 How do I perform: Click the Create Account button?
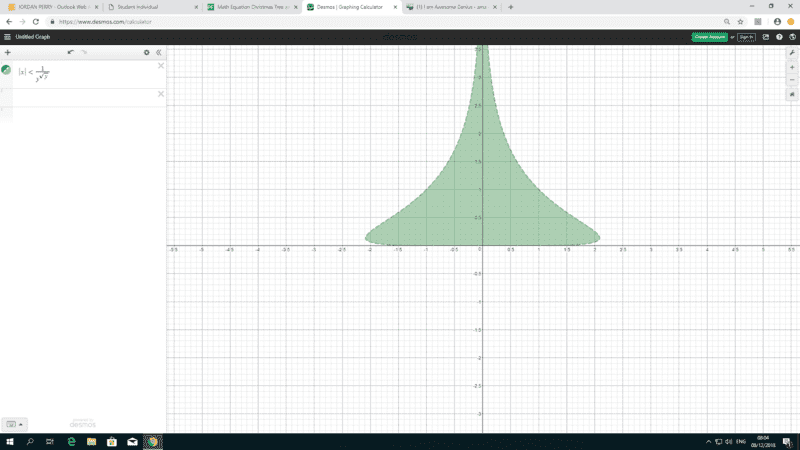tap(709, 37)
